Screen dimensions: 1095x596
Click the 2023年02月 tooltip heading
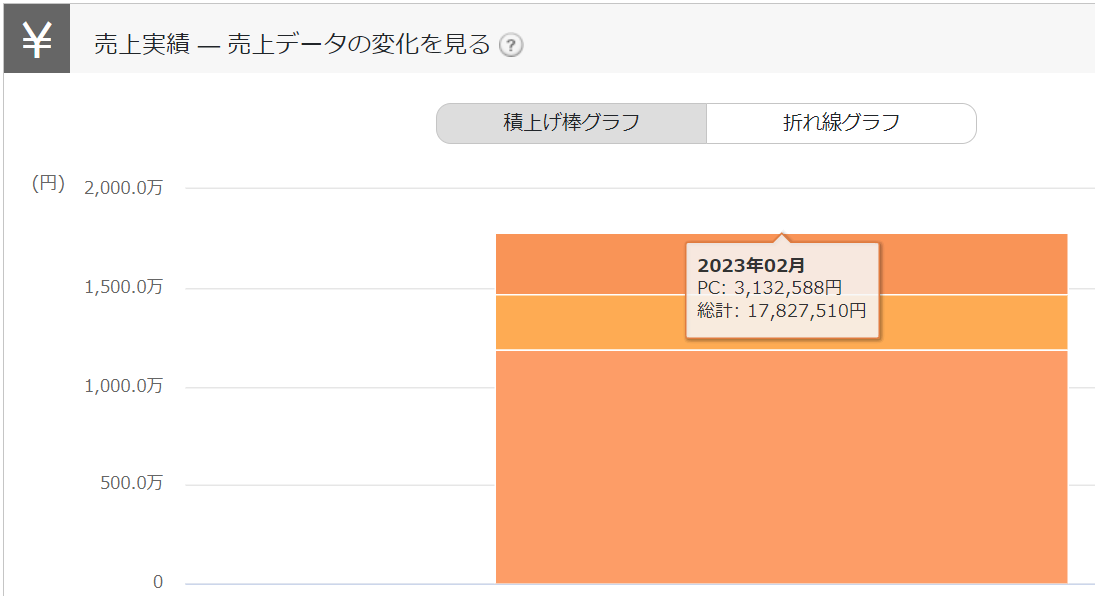pyautogui.click(x=751, y=265)
